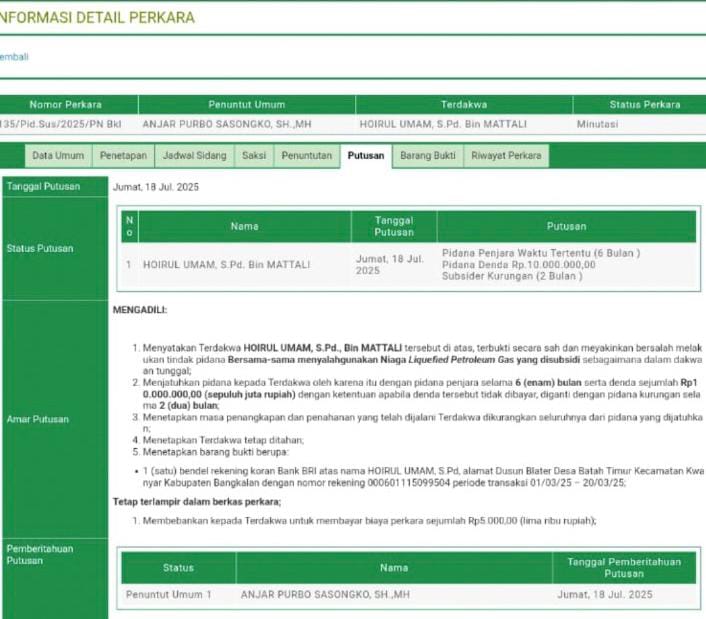The height and width of the screenshot is (619, 706).
Task: Go back via the Kembali link
Action: click(14, 56)
